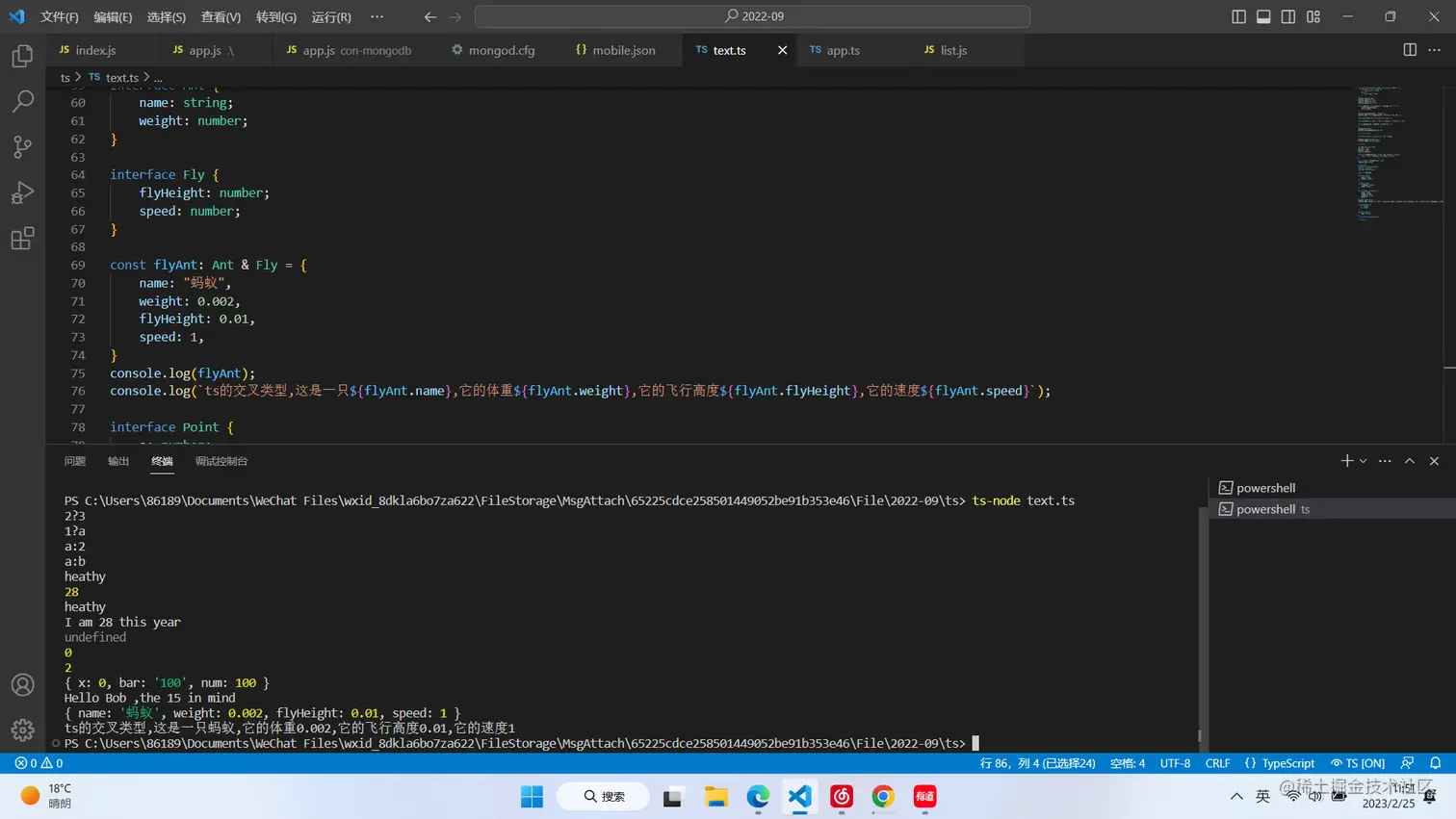The image size is (1456, 819).
Task: Click the 行 86, 列 4 cursor position
Action: [1037, 763]
